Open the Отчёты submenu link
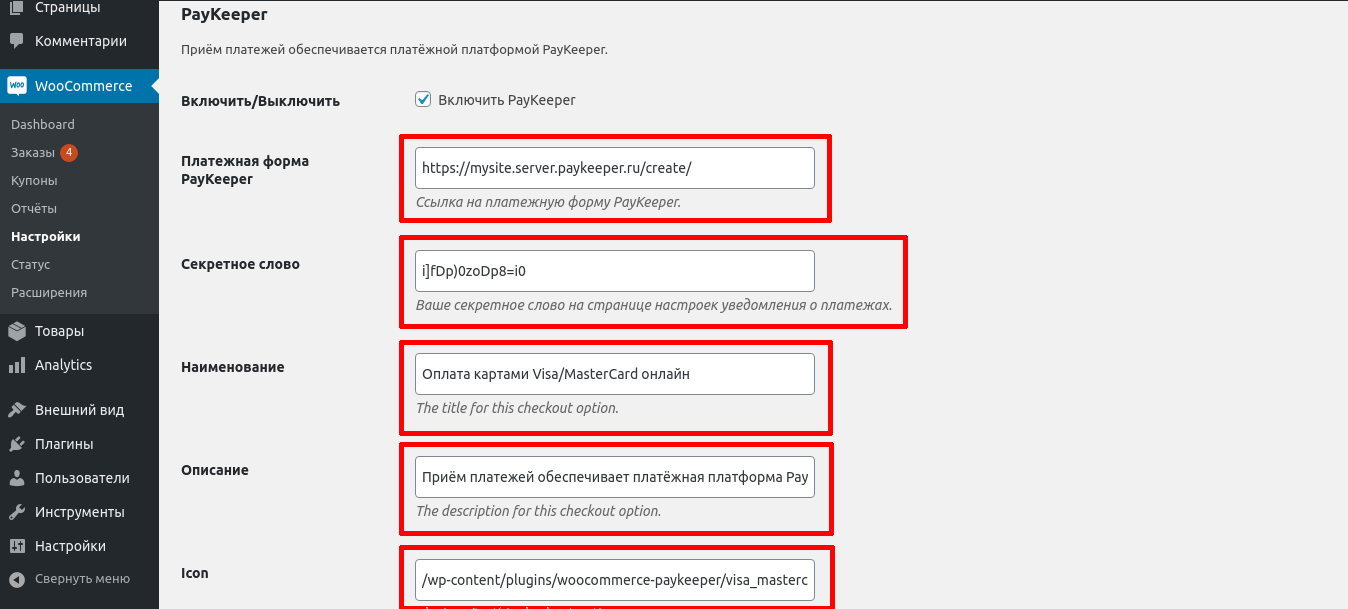The width and height of the screenshot is (1348, 609). (x=34, y=209)
